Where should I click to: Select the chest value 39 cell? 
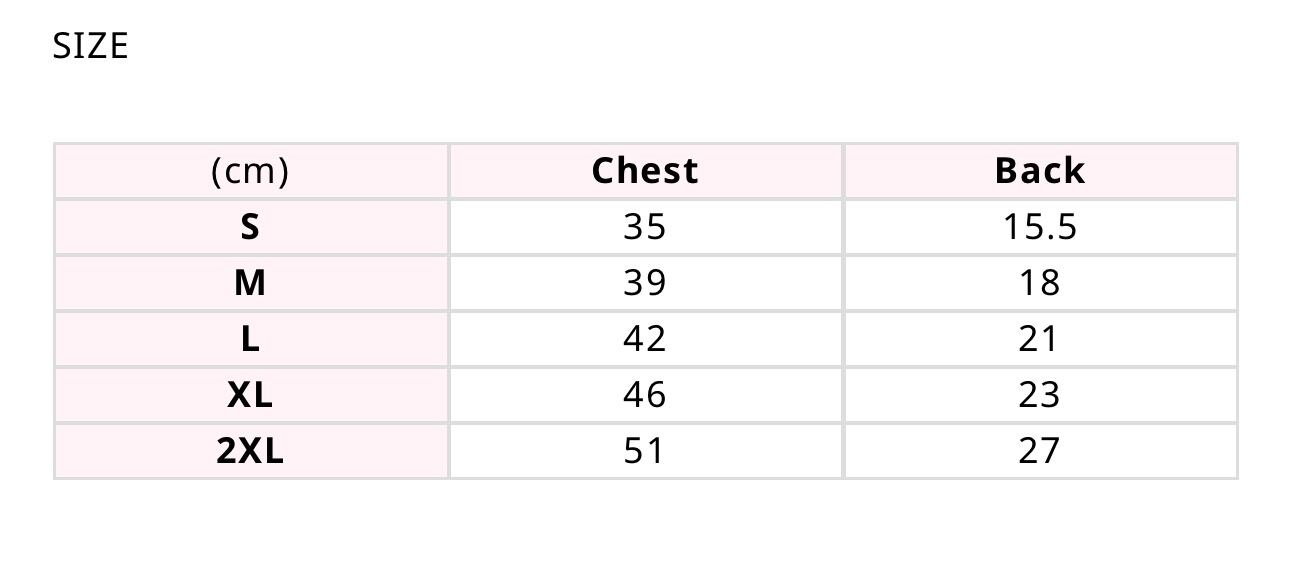point(645,283)
